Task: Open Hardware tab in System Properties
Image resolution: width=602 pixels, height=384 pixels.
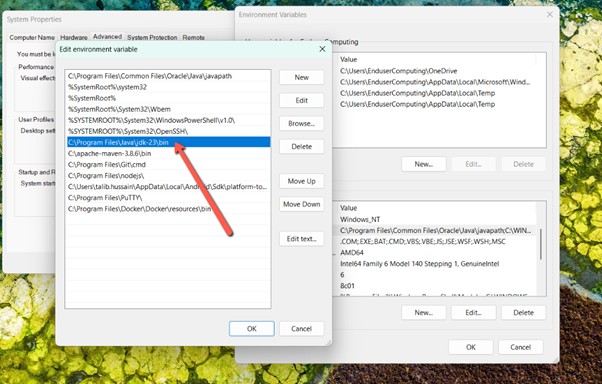Action: coord(74,38)
